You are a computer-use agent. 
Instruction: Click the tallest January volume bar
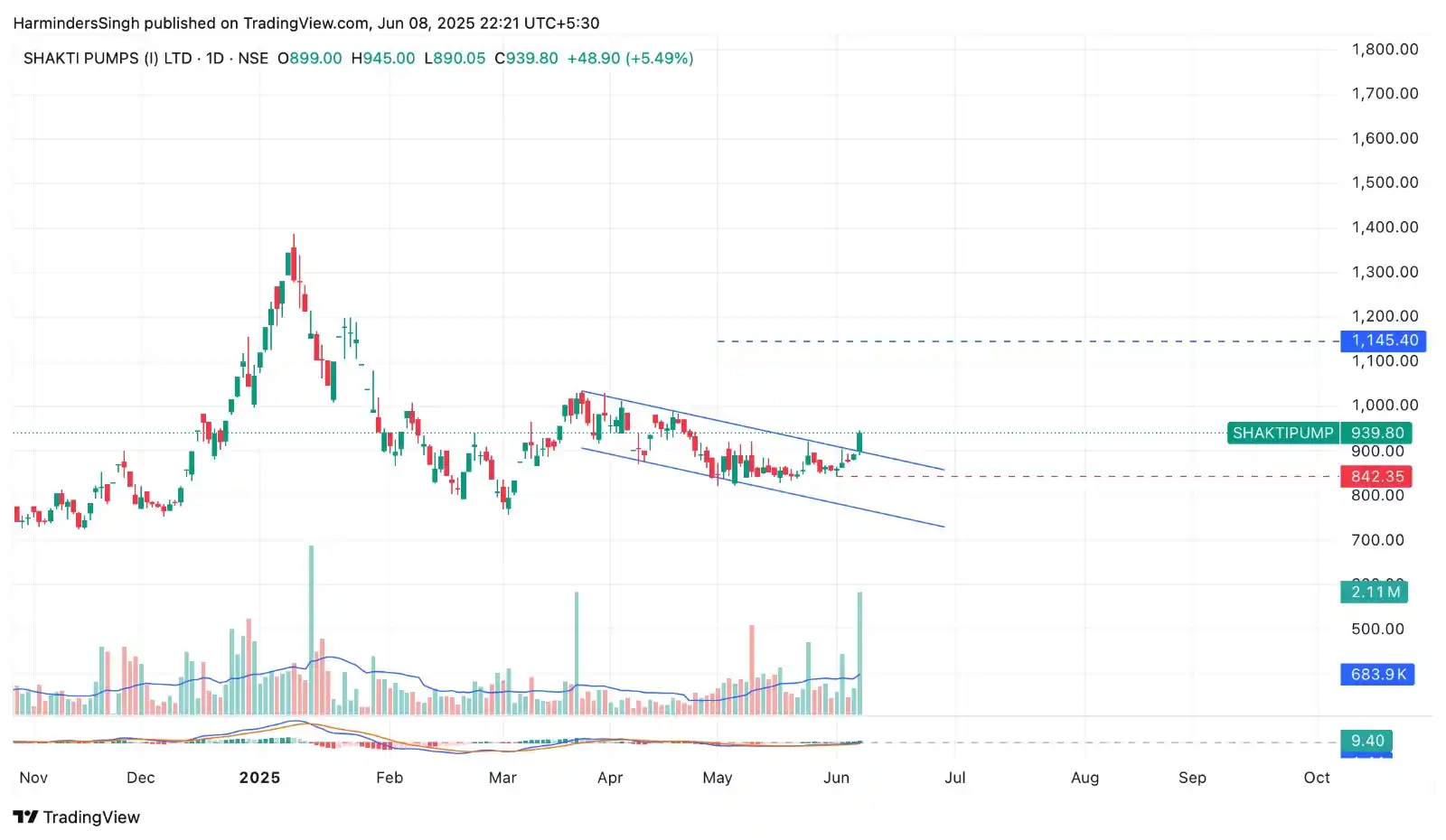[x=312, y=630]
